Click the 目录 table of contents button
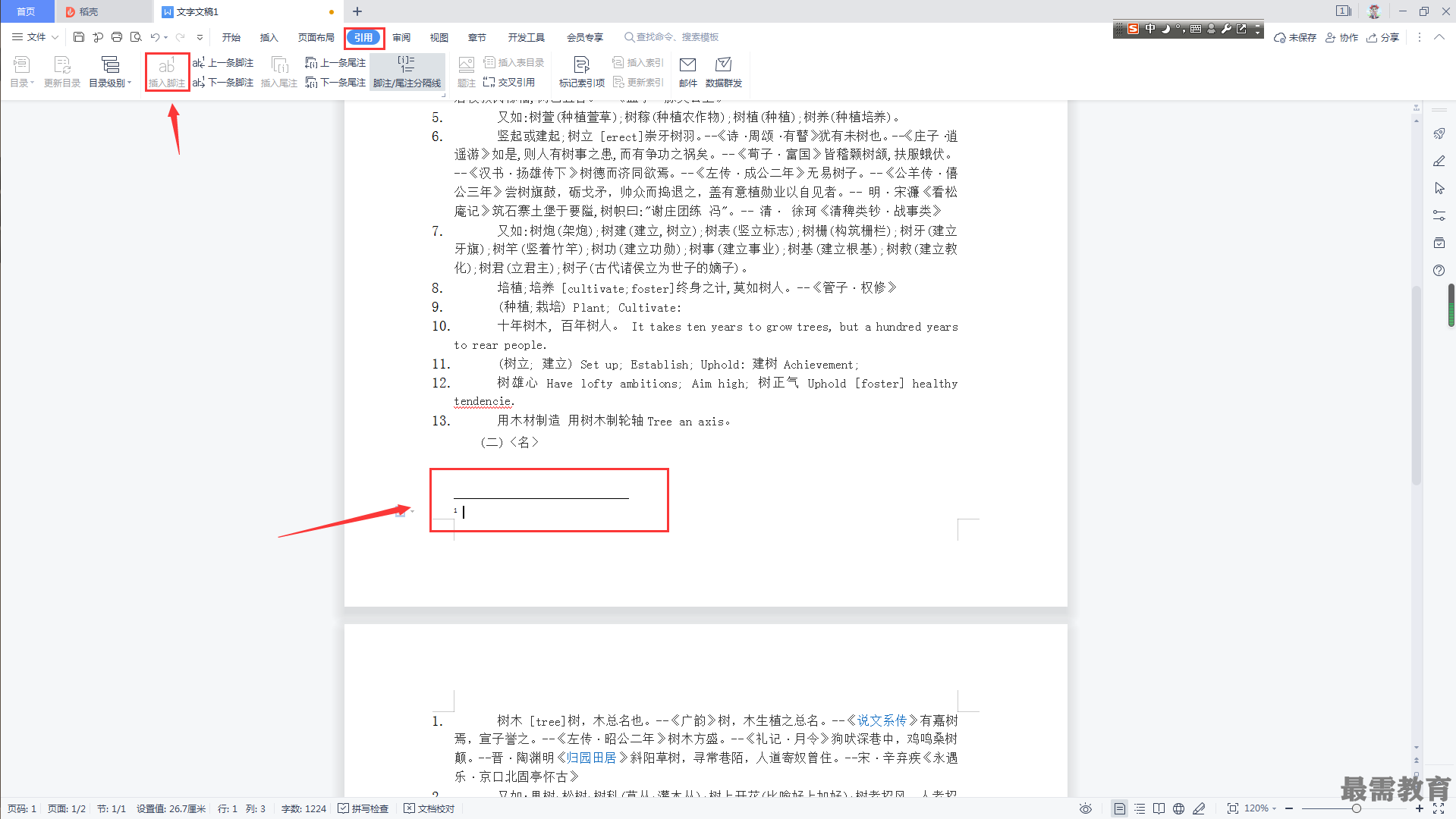This screenshot has width=1456, height=819. pyautogui.click(x=21, y=72)
